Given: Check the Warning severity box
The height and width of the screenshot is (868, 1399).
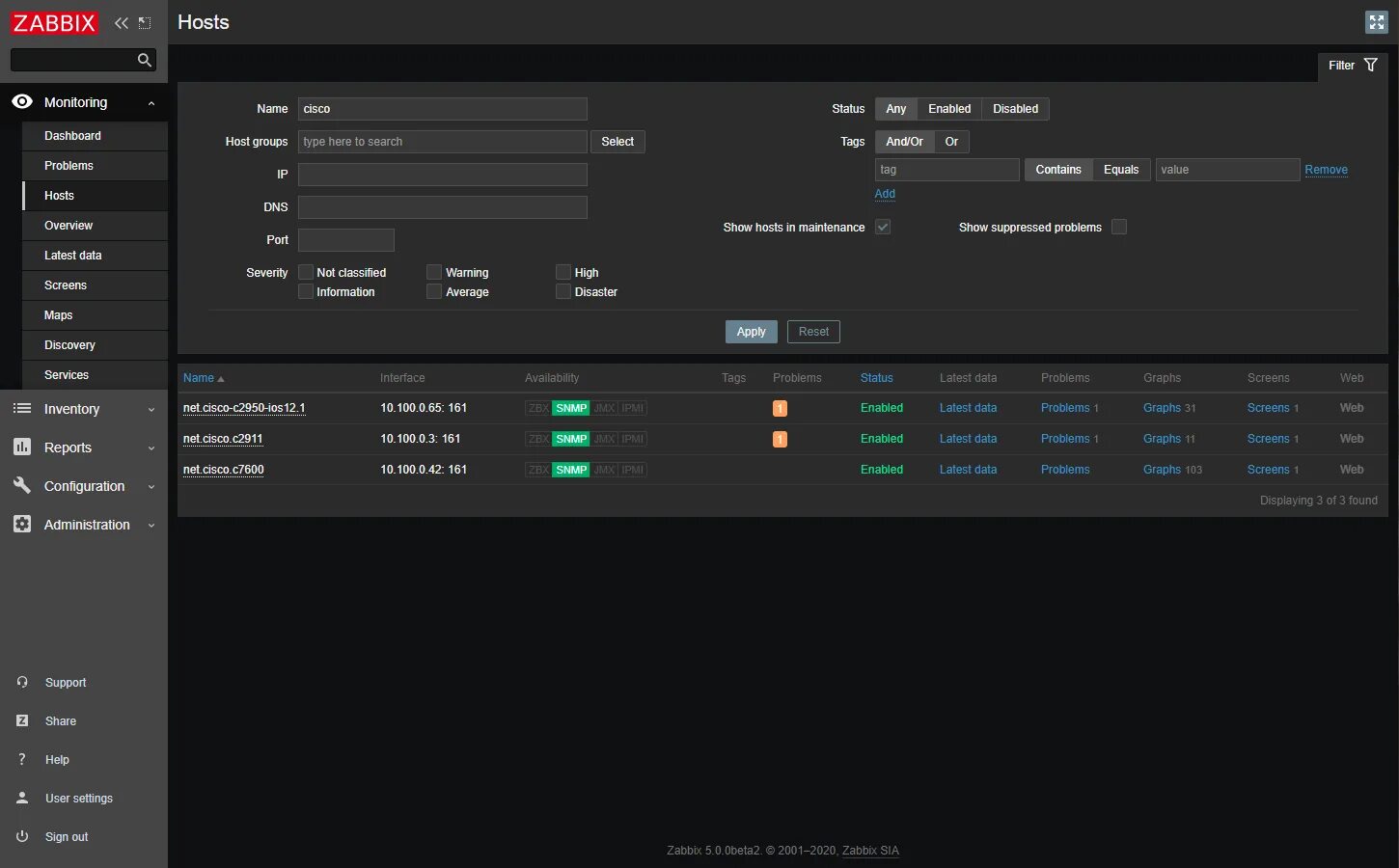Looking at the screenshot, I should [434, 272].
